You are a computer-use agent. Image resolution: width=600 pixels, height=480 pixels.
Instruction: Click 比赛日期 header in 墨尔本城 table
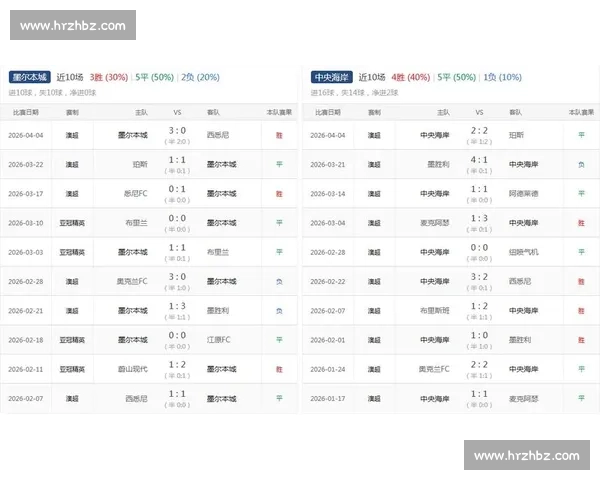click(x=26, y=112)
